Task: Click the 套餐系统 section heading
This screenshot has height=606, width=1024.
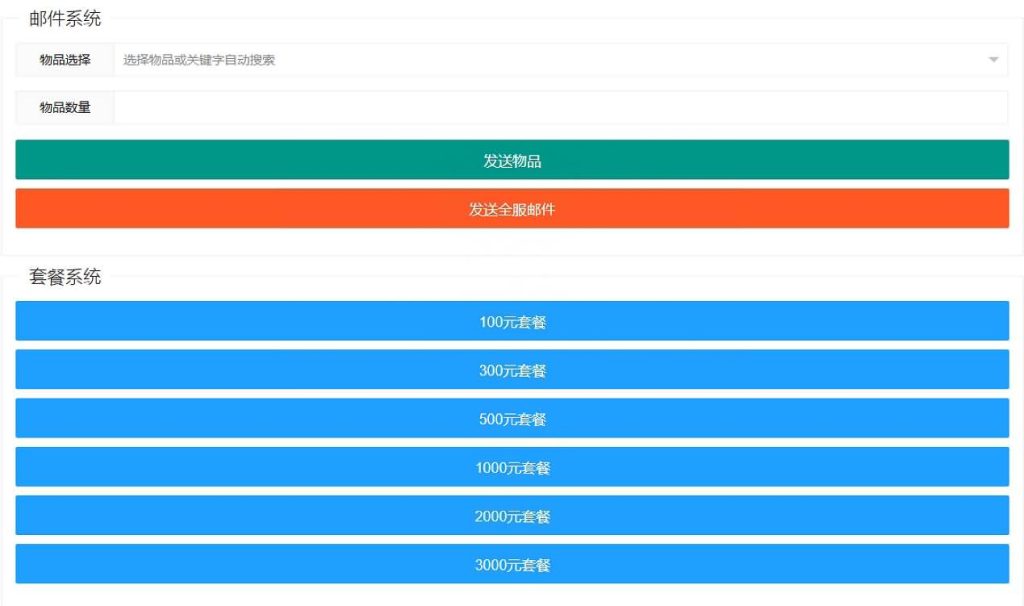Action: (x=65, y=278)
